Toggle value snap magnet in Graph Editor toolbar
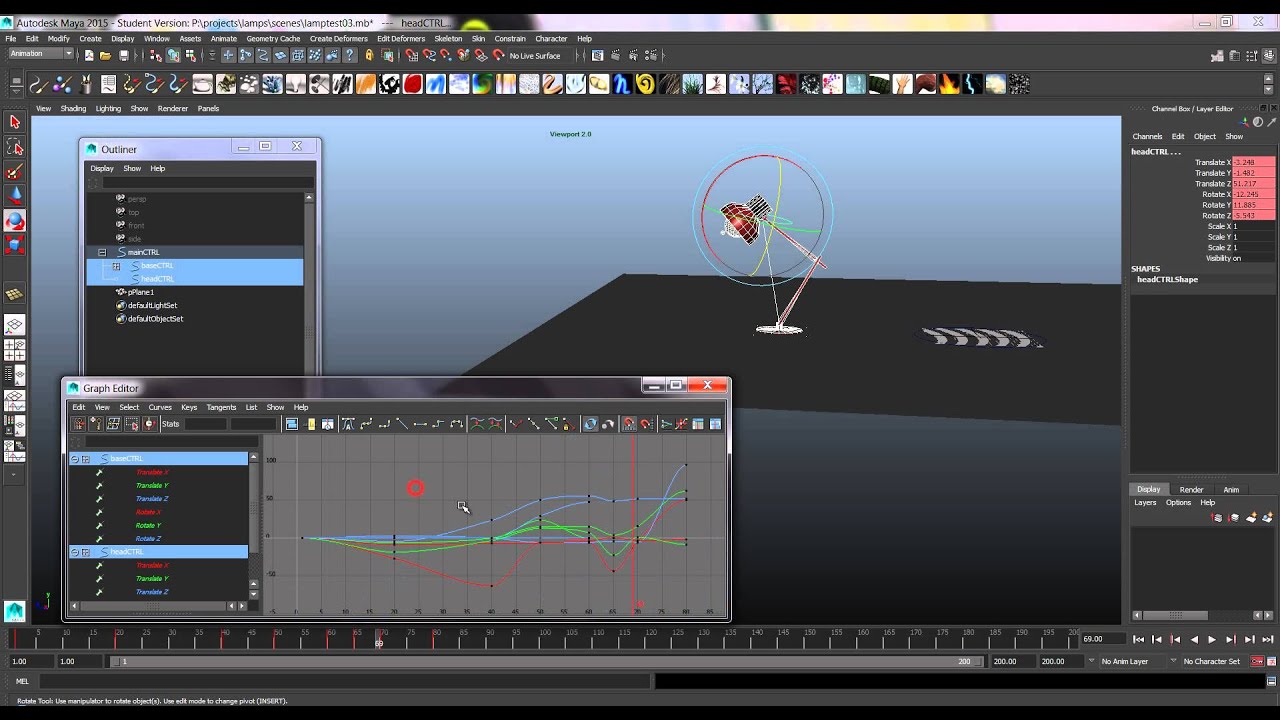Viewport: 1280px width, 720px height. pos(646,424)
